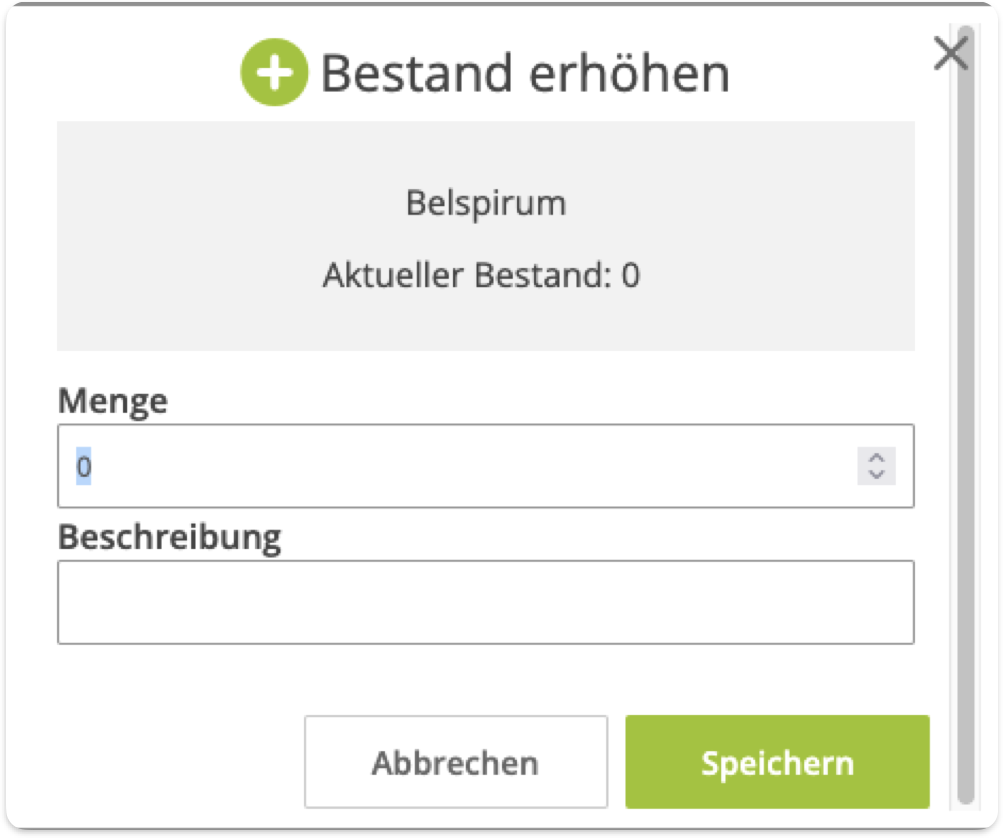Click the white cross inside the green circle

[274, 75]
